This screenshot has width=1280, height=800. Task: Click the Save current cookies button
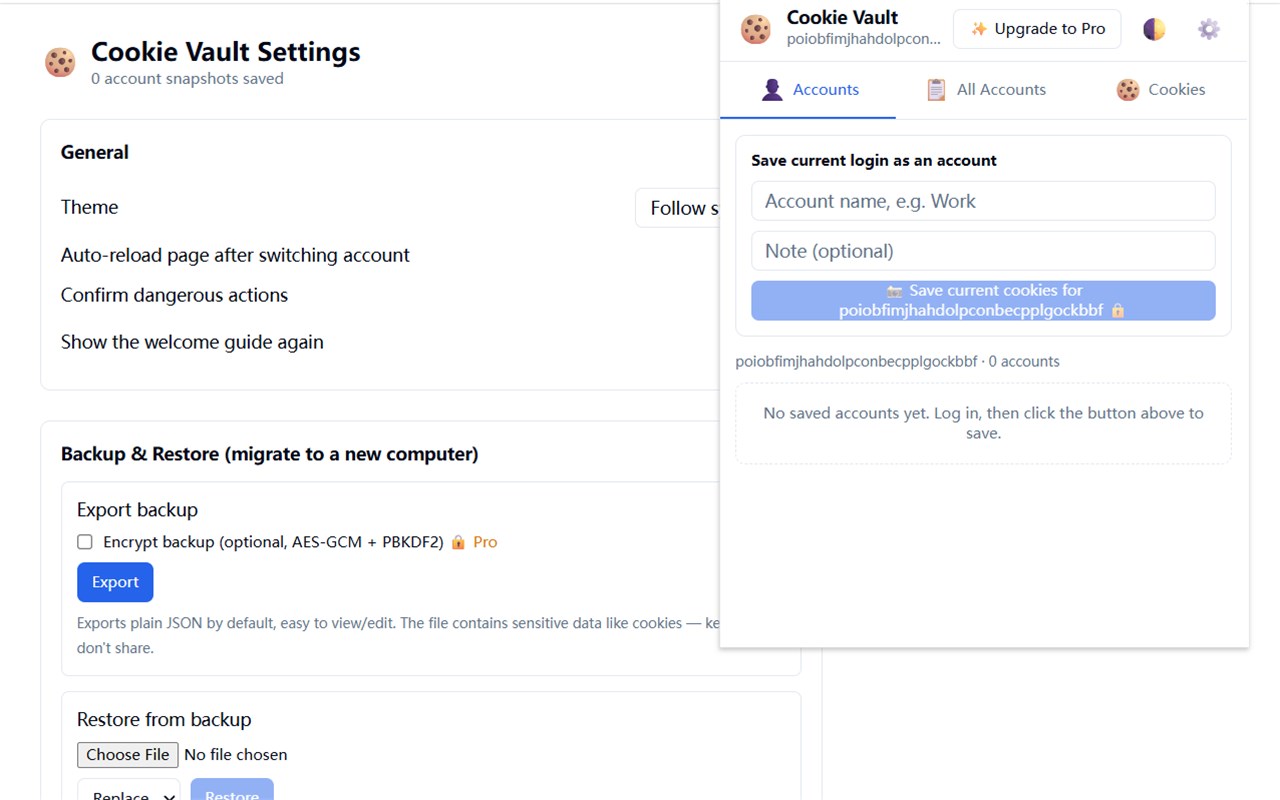click(x=983, y=300)
